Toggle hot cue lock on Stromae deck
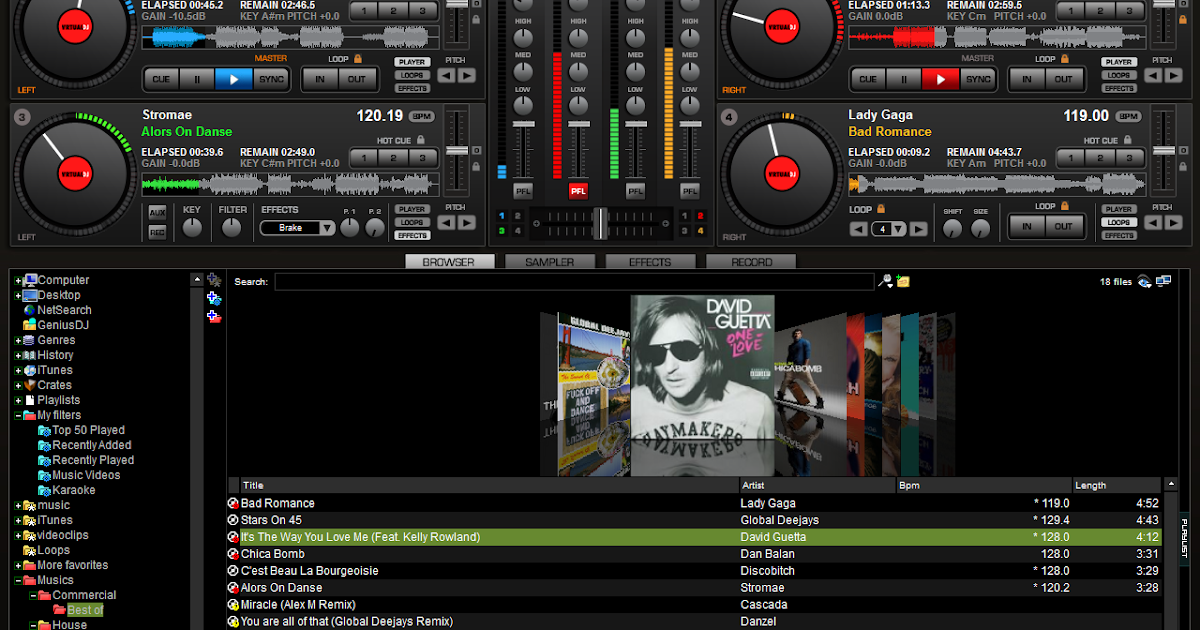 pos(421,140)
